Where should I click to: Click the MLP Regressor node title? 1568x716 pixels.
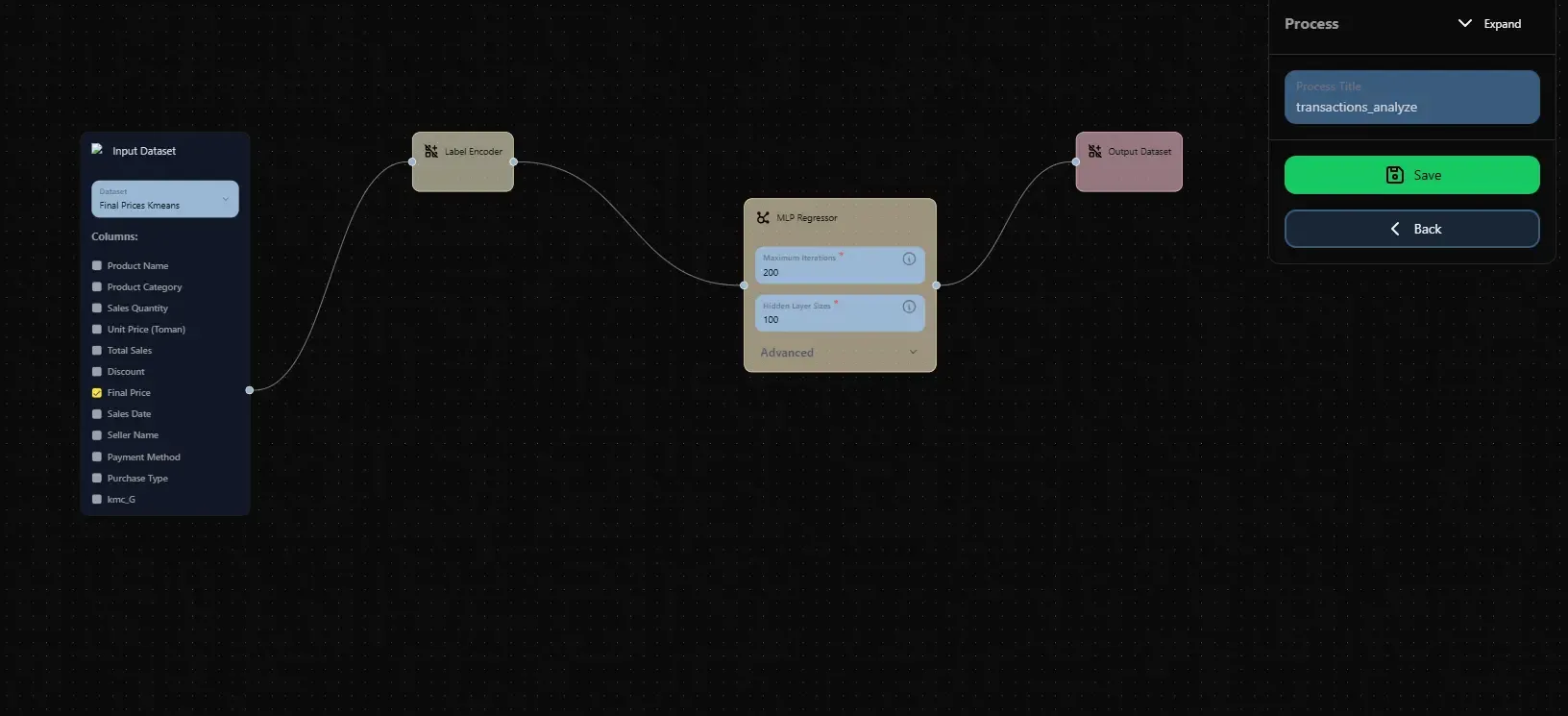coord(807,218)
